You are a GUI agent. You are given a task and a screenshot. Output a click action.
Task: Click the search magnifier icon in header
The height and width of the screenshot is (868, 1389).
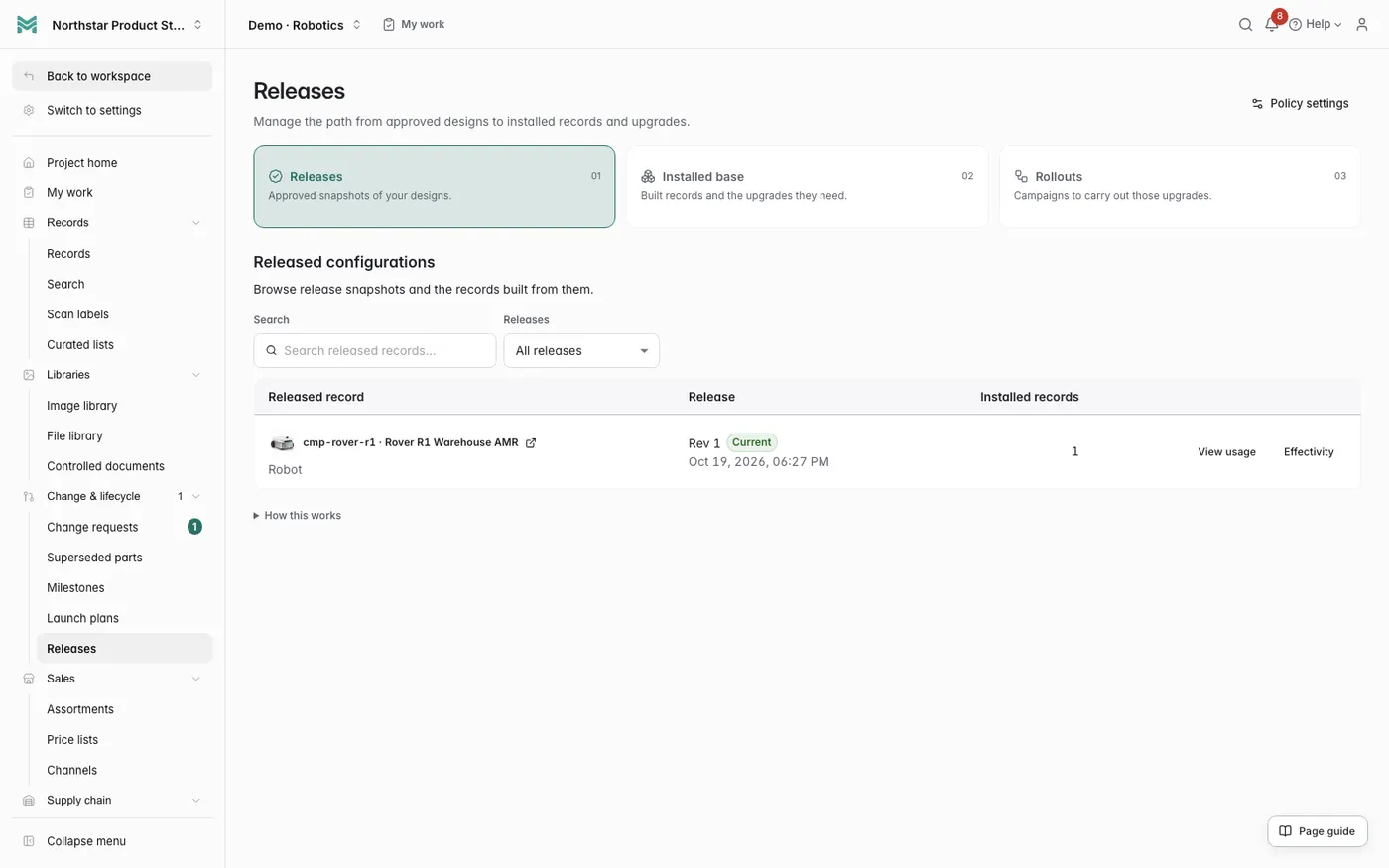1245,25
